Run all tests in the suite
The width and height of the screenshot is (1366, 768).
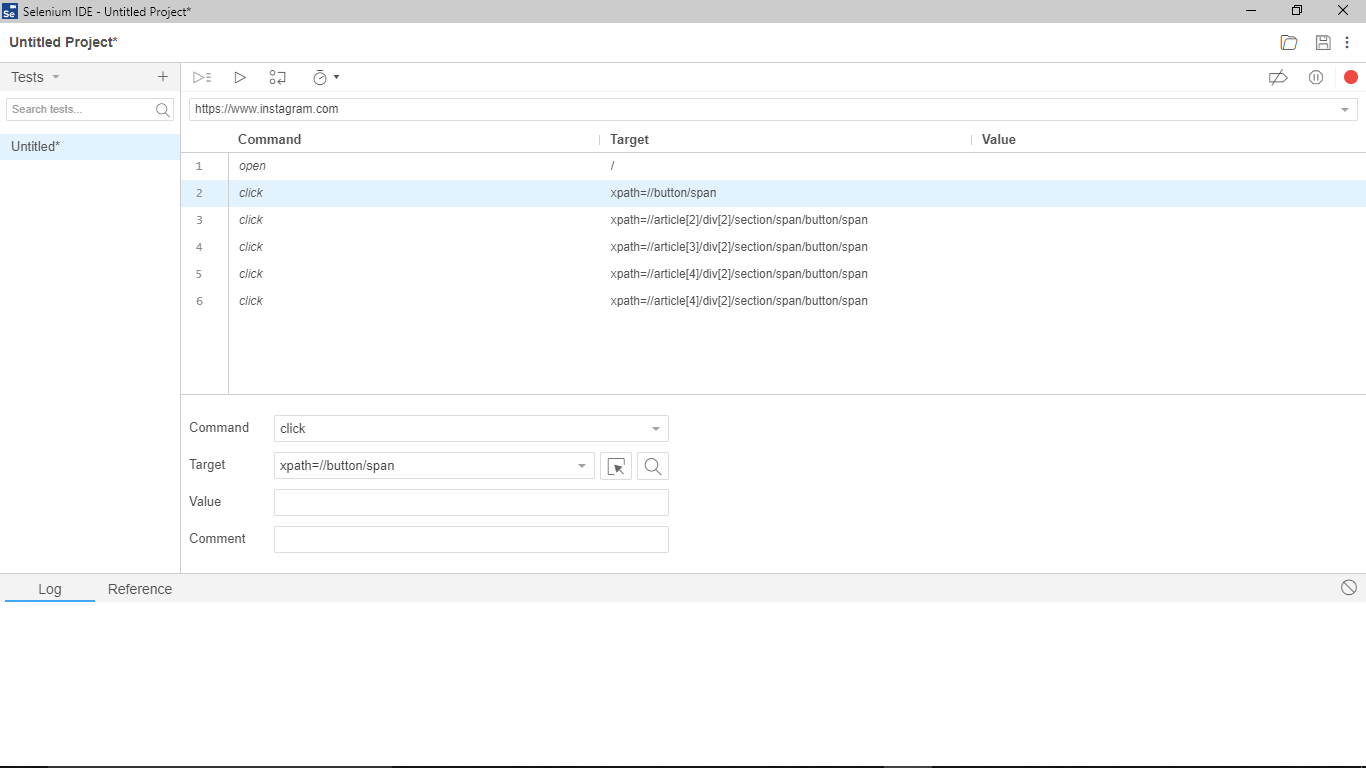tap(202, 77)
